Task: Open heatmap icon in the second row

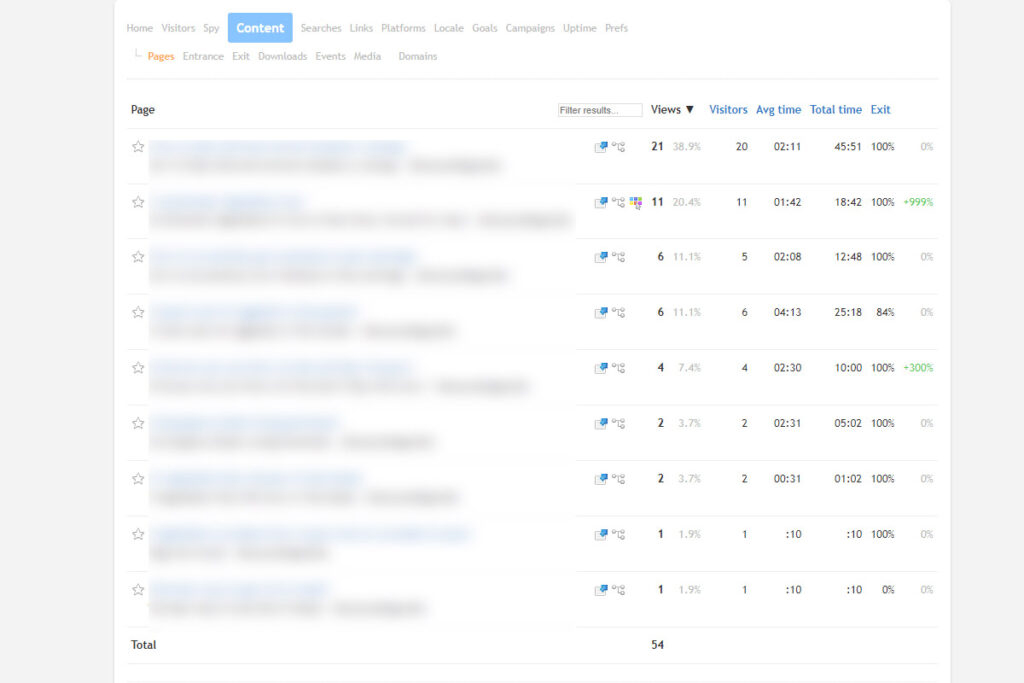Action: [635, 202]
